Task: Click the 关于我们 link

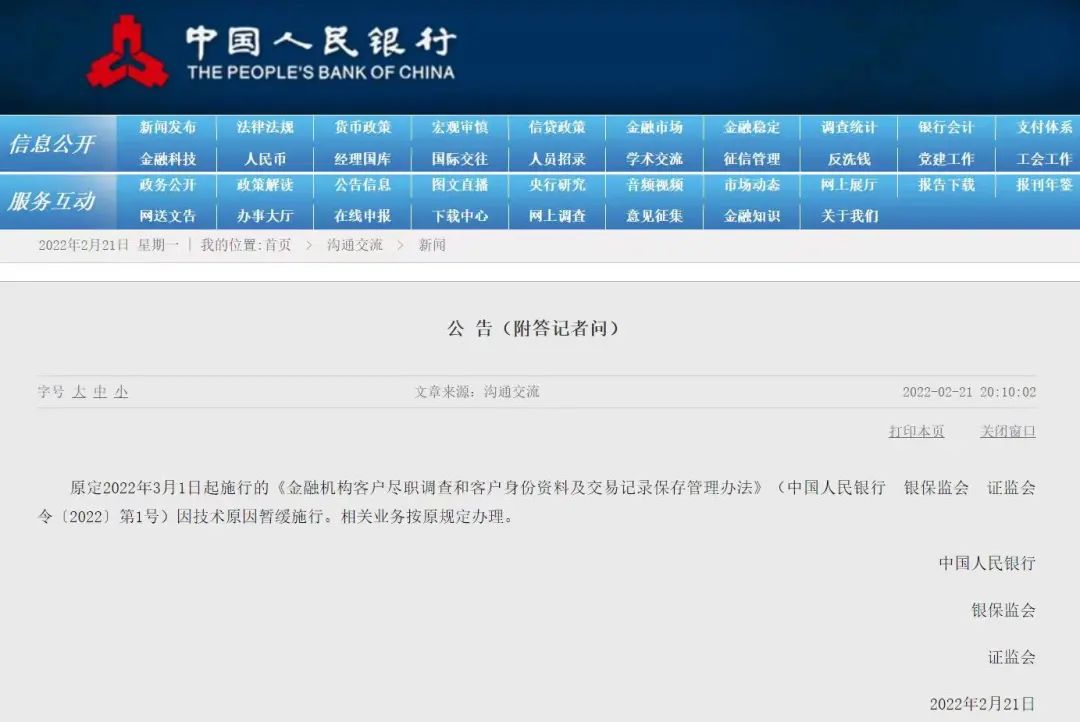Action: click(849, 216)
